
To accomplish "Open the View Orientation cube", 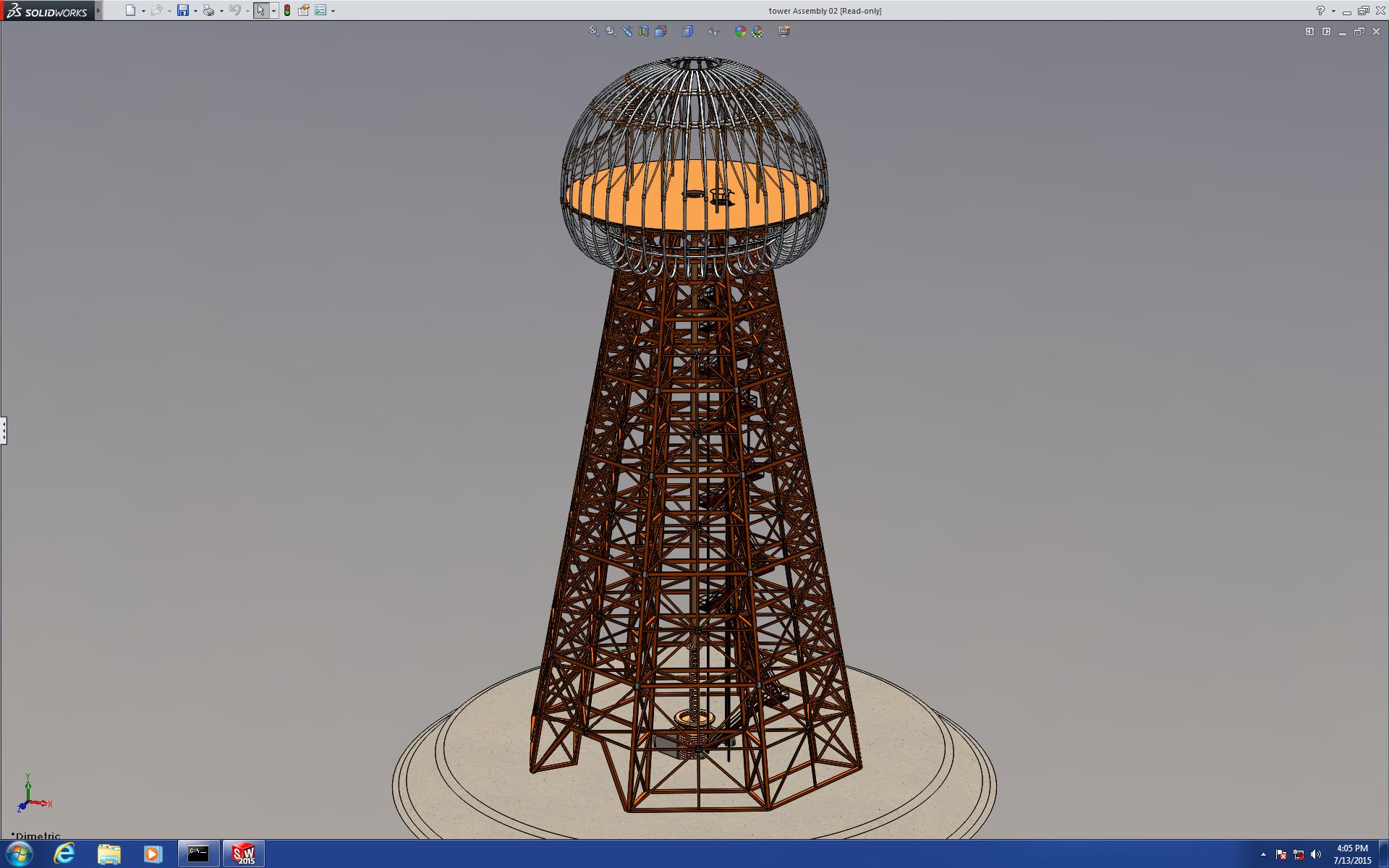I will click(x=660, y=31).
